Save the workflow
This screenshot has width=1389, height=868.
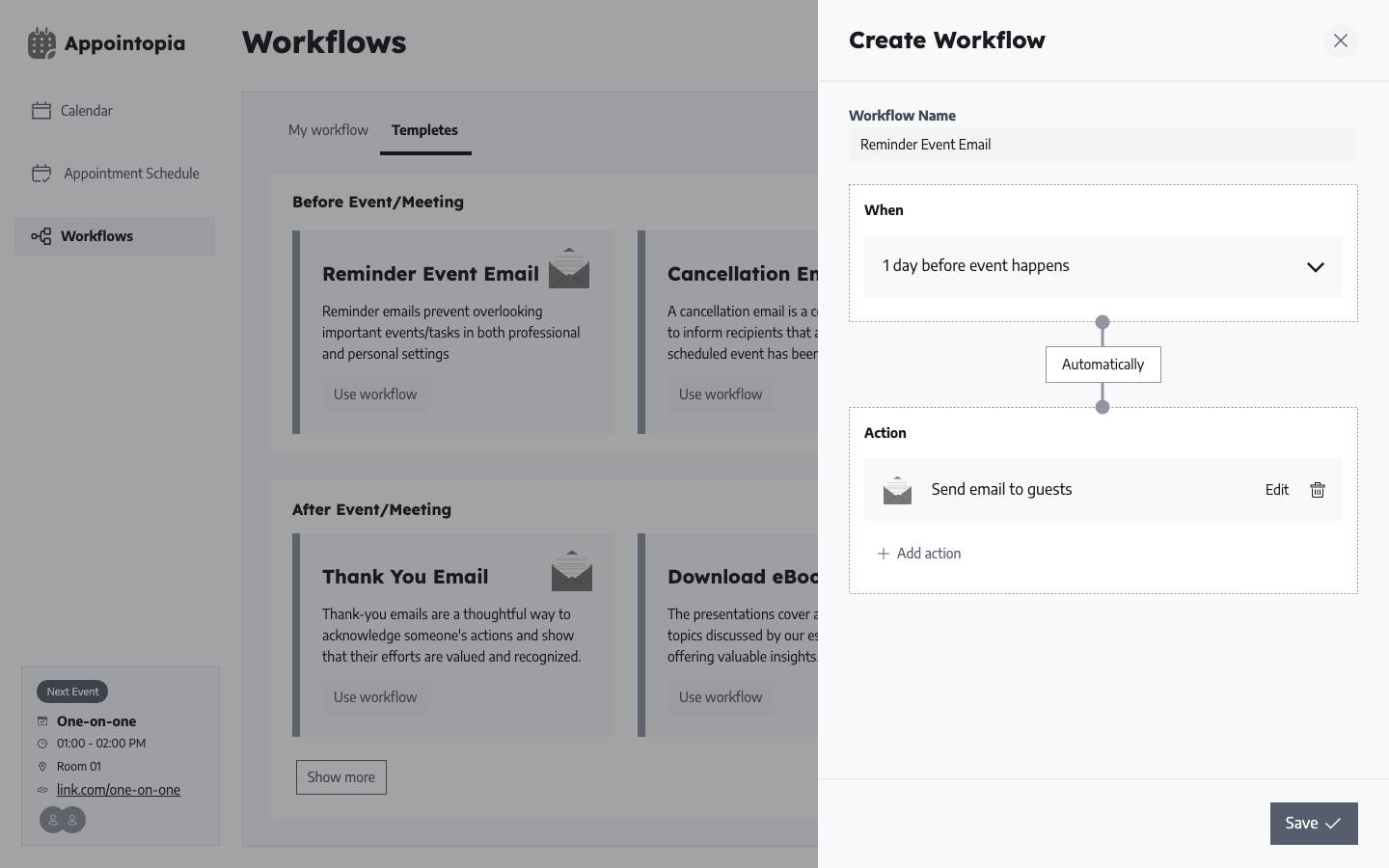(x=1313, y=824)
